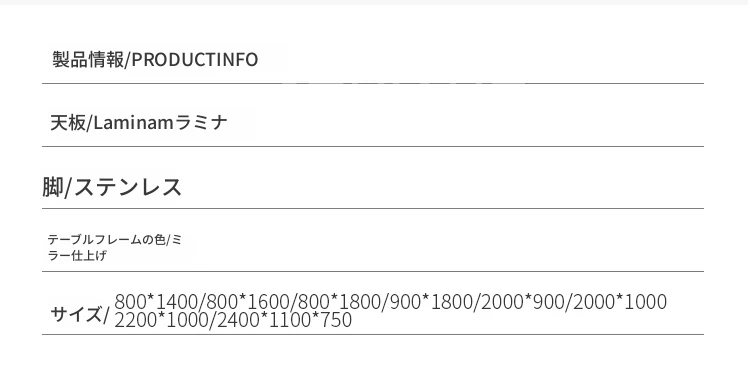Click the サイズ/ label
750x392 pixels.
tap(80, 315)
